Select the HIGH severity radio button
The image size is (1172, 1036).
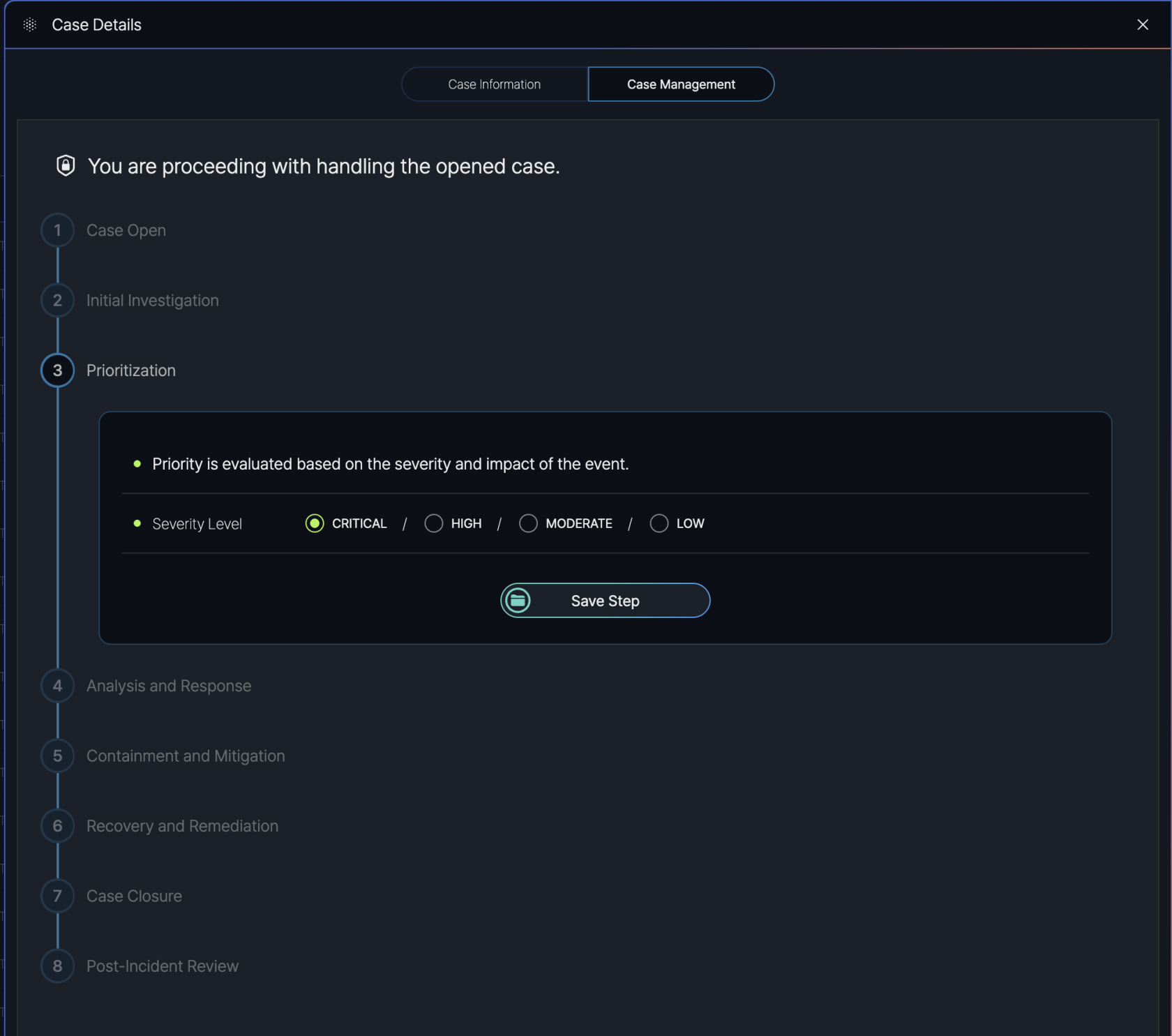[434, 523]
